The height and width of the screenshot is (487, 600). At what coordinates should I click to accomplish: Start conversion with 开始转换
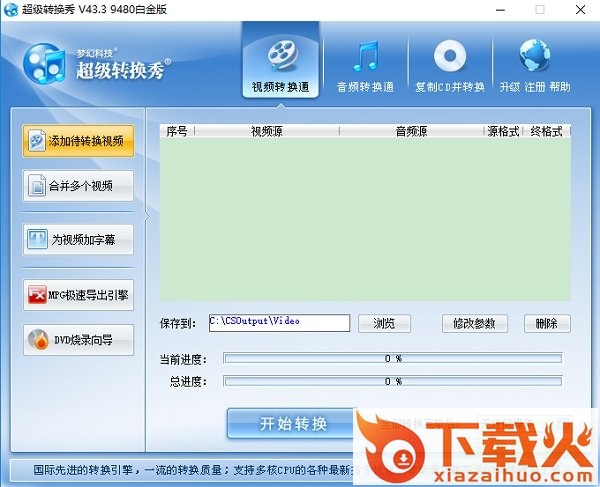click(x=293, y=424)
